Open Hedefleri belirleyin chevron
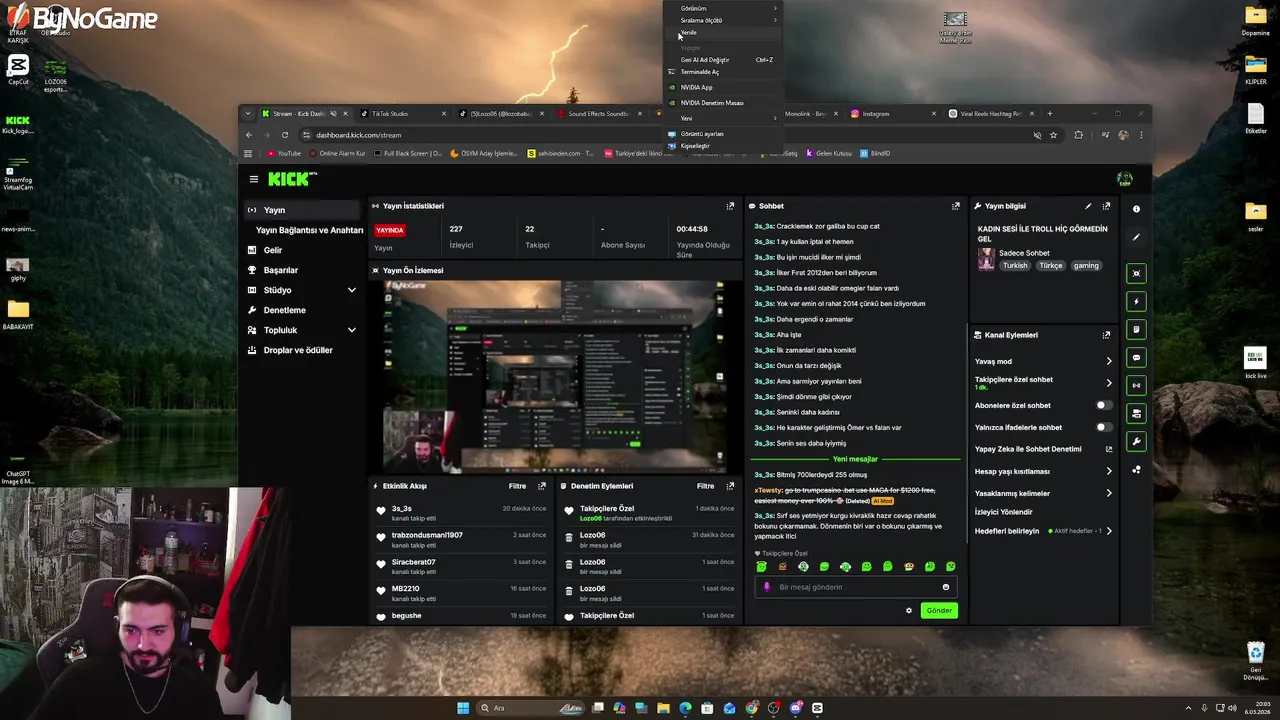Screen dimensions: 1280x720 tap(1108, 531)
